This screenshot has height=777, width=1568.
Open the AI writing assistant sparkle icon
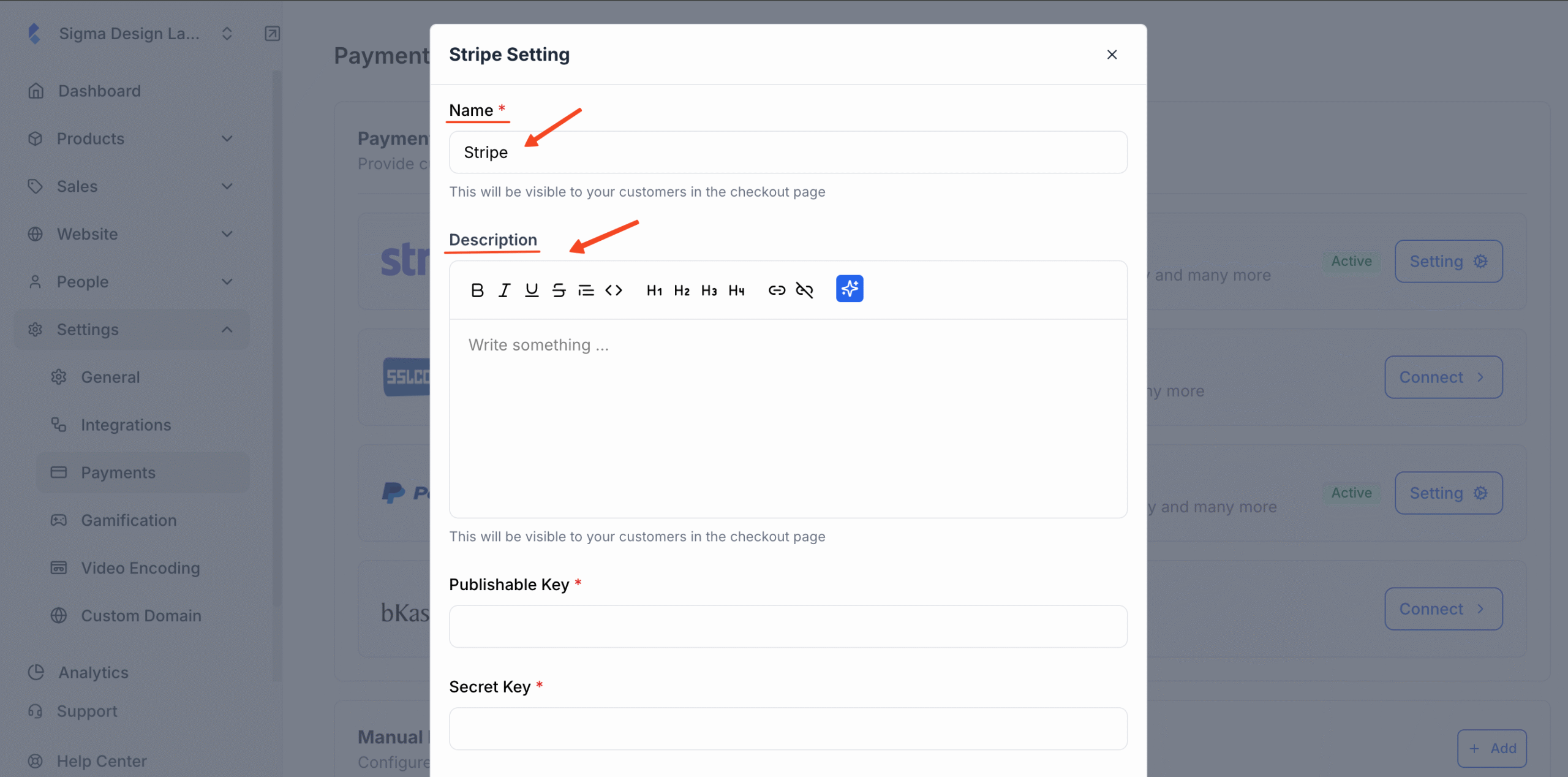[x=850, y=289]
